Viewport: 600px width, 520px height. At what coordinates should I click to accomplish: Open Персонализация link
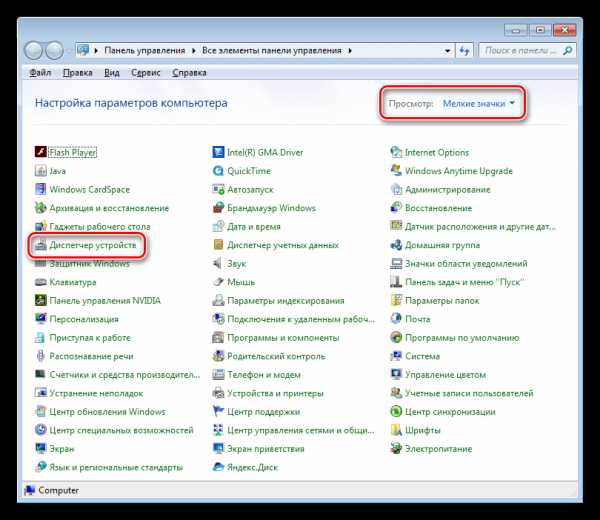[84, 319]
